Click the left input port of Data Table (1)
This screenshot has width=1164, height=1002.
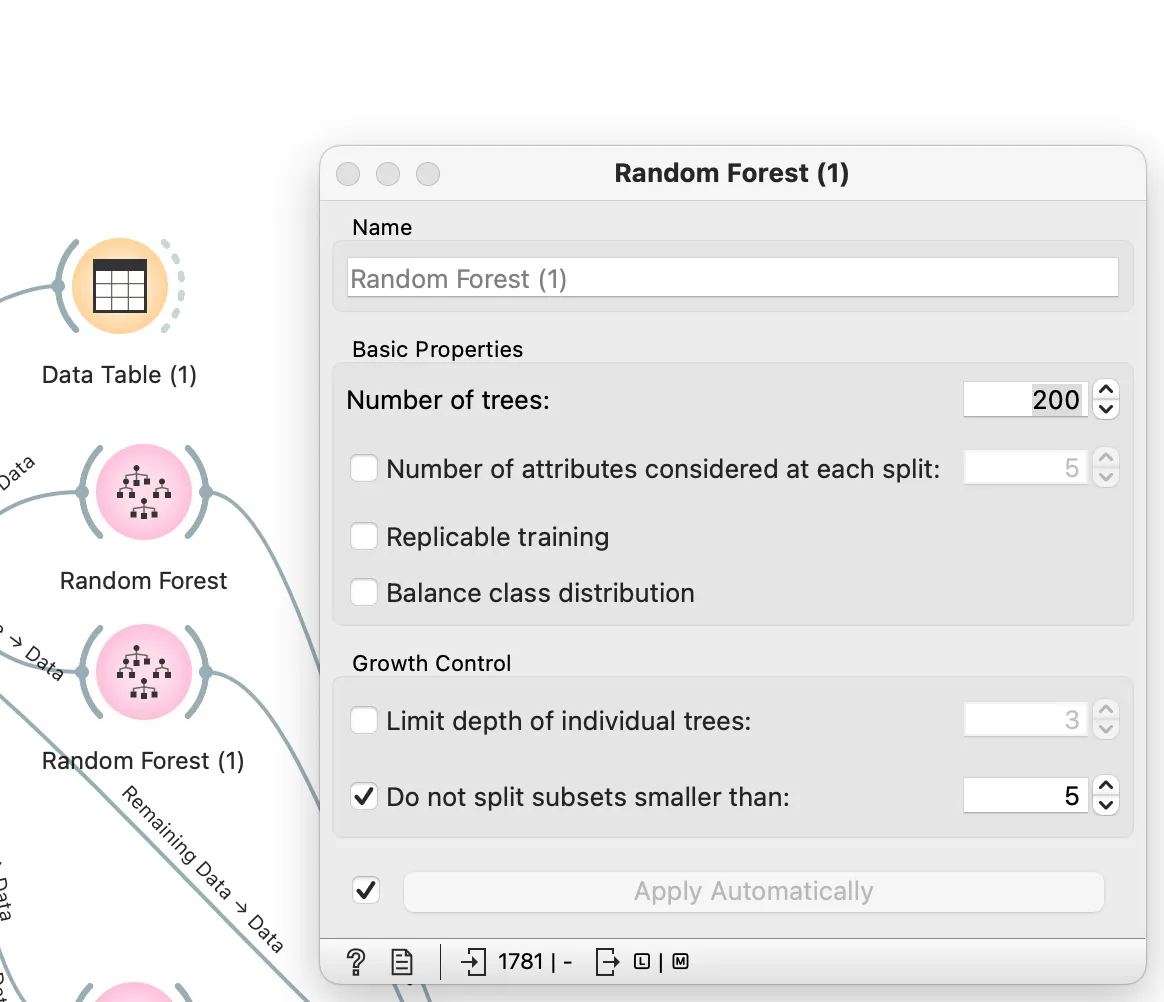click(59, 286)
